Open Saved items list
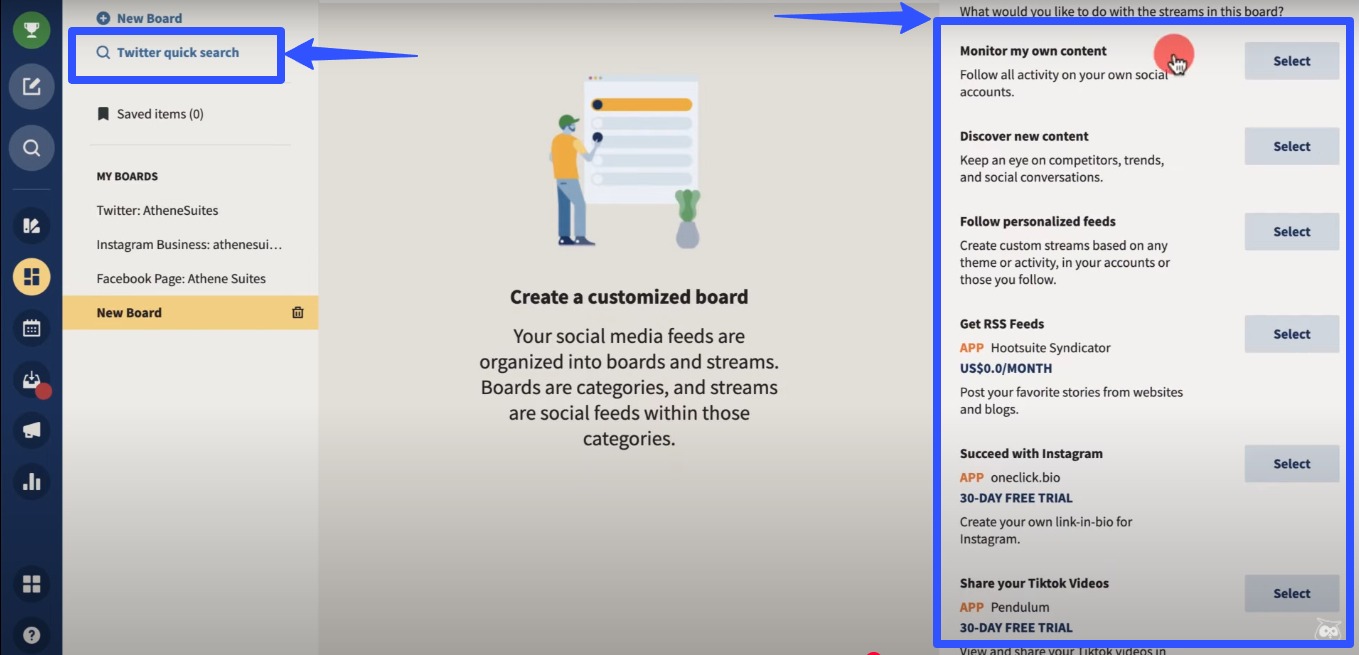 (x=150, y=113)
